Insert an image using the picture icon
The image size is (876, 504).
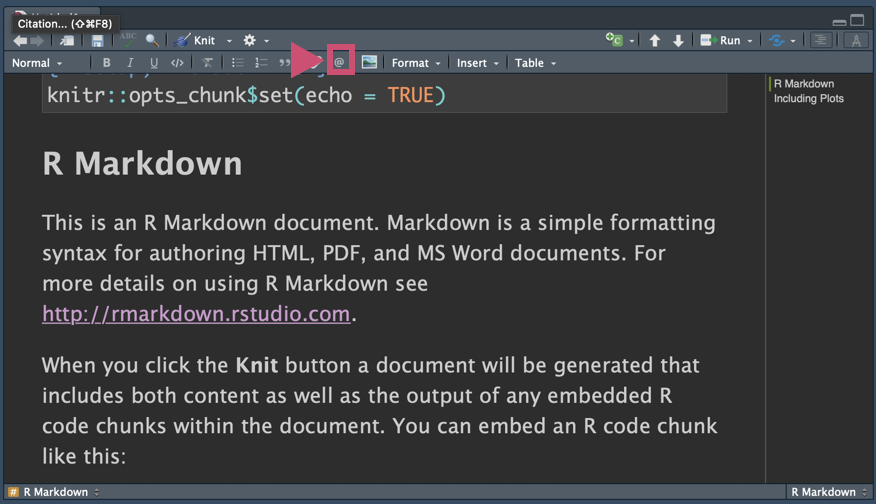tap(369, 62)
